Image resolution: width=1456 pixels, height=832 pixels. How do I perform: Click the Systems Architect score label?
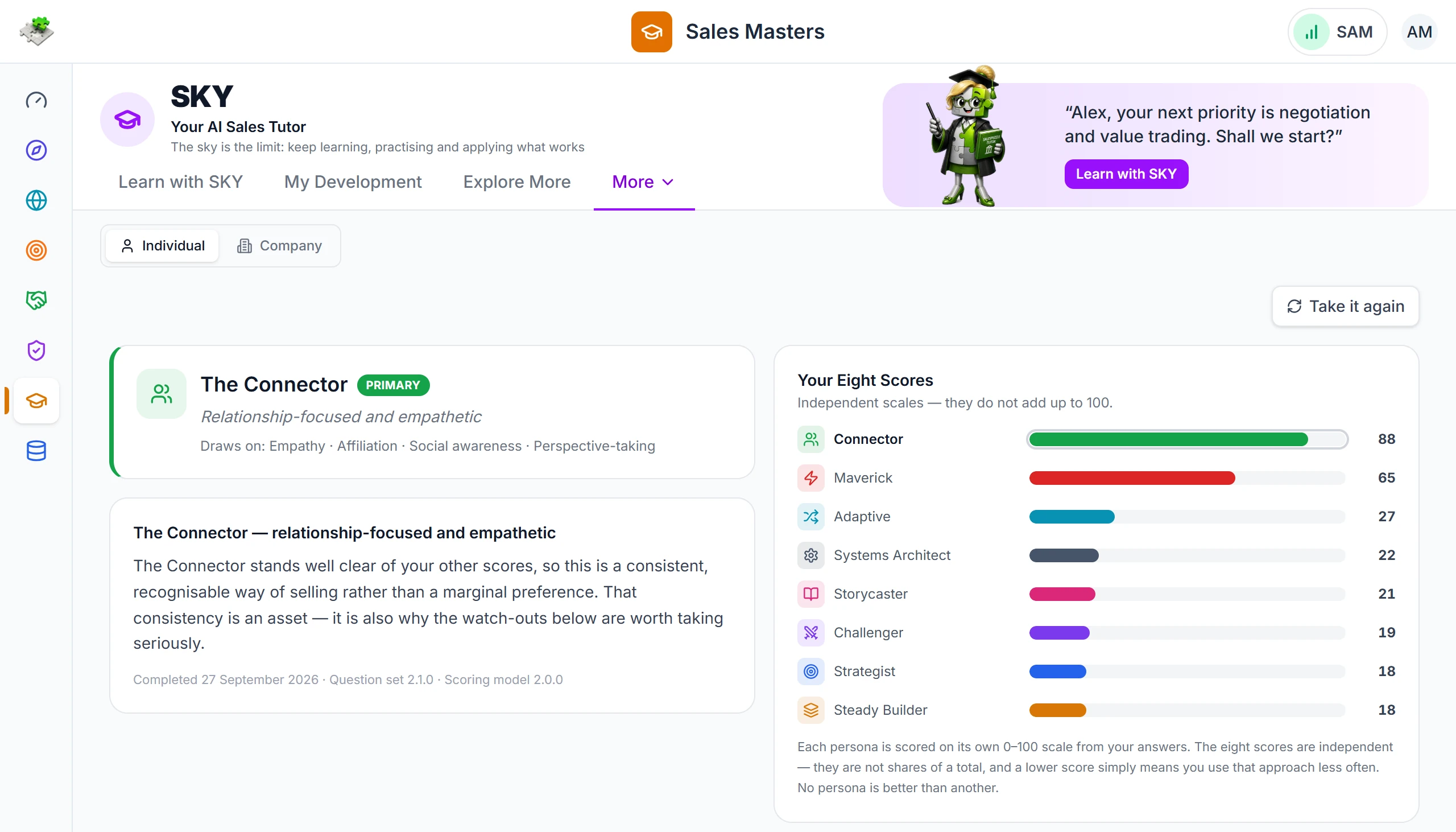(x=892, y=555)
